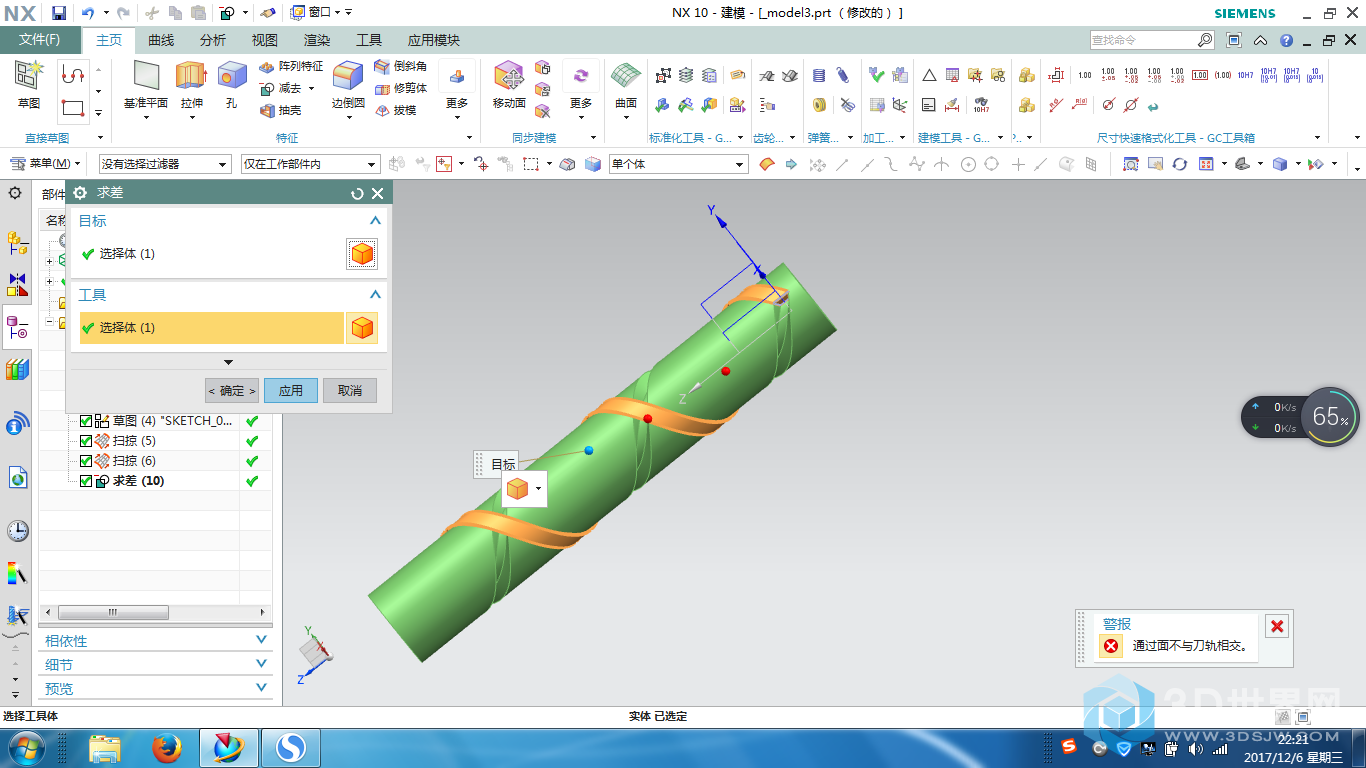Screen dimensions: 1366x768
Task: Click the 10H7 binoculars fit search icon
Action: tap(981, 103)
